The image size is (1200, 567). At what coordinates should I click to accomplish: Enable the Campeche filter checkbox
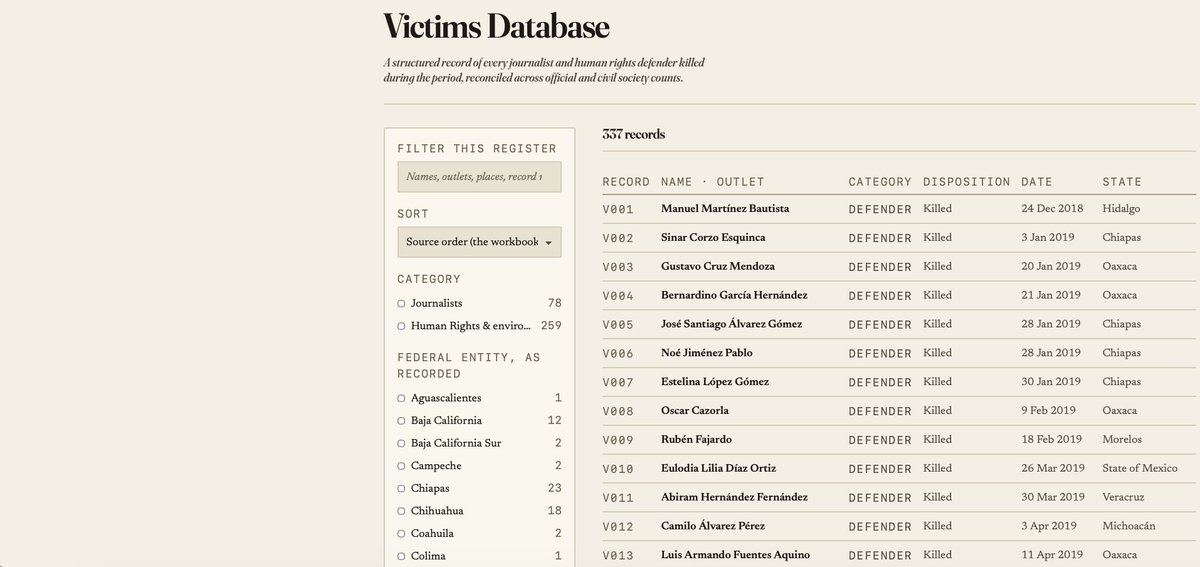pyautogui.click(x=401, y=466)
